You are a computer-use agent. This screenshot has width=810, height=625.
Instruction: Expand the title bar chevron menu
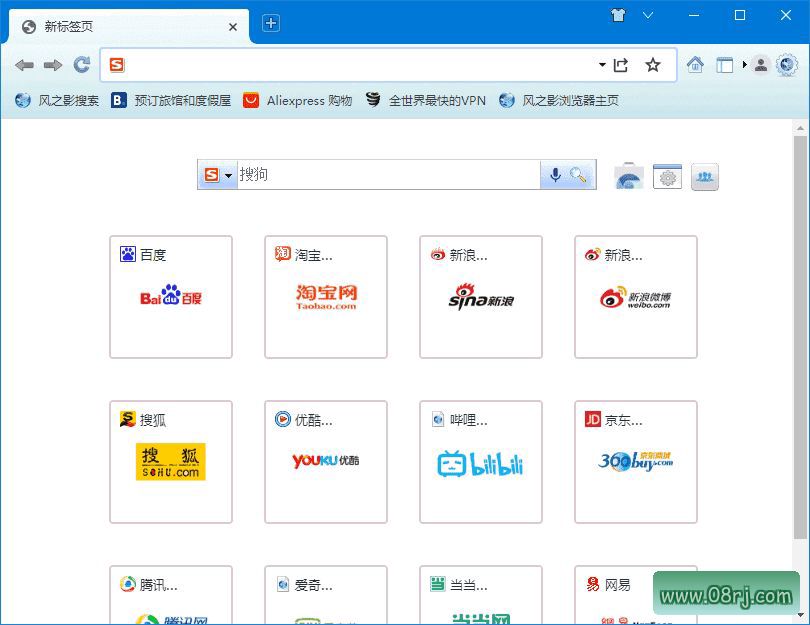pos(648,15)
